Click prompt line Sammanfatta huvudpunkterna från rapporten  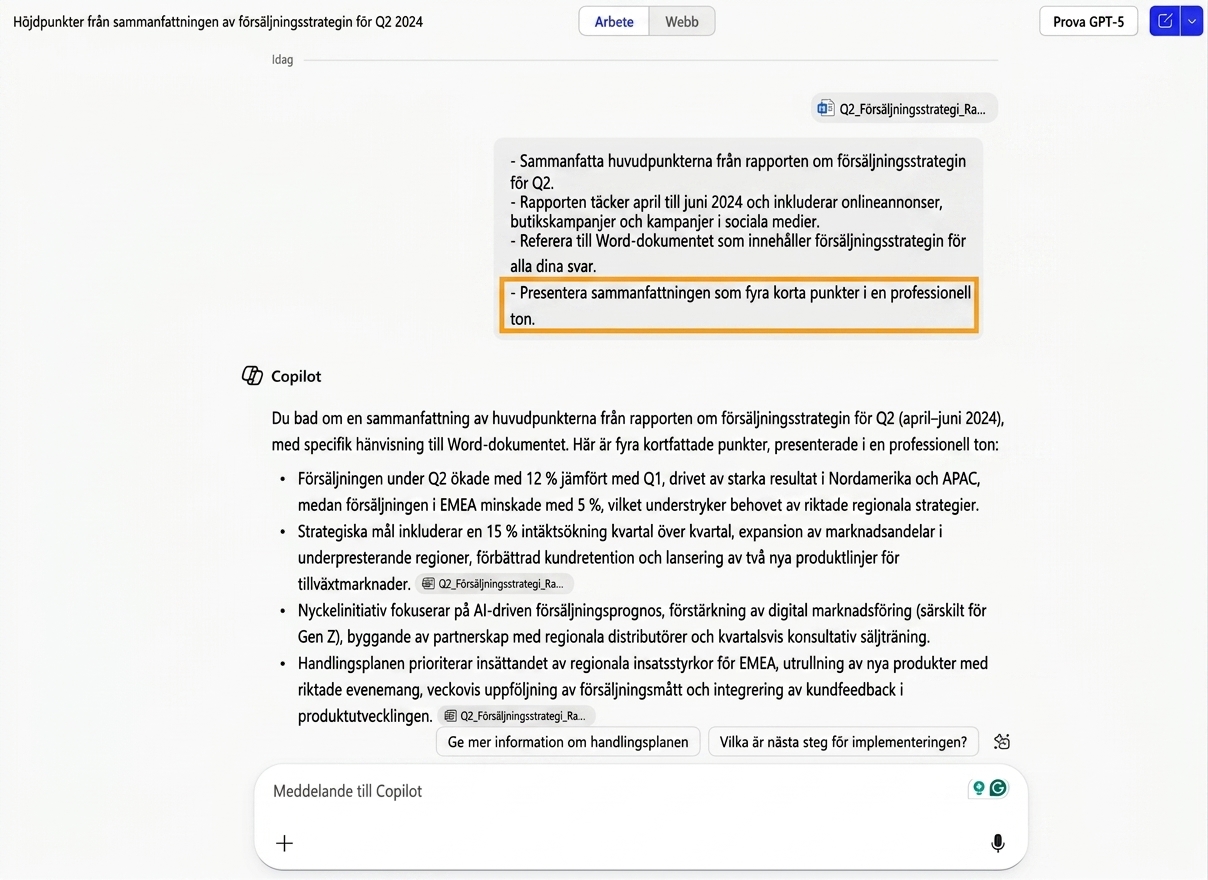point(738,172)
